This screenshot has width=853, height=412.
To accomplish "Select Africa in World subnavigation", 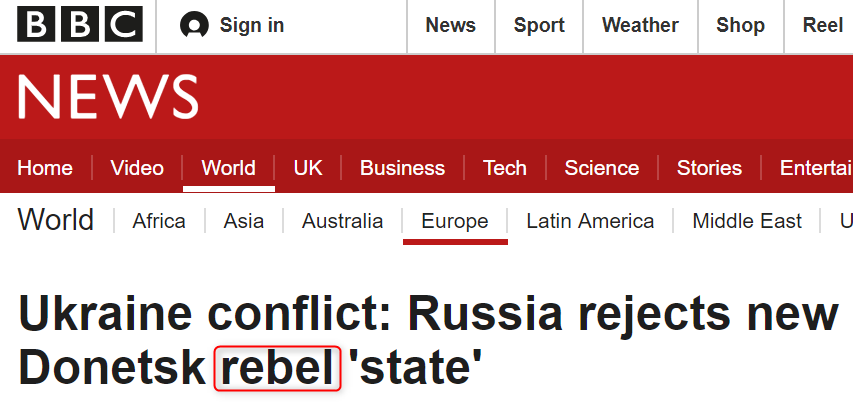I will 159,221.
